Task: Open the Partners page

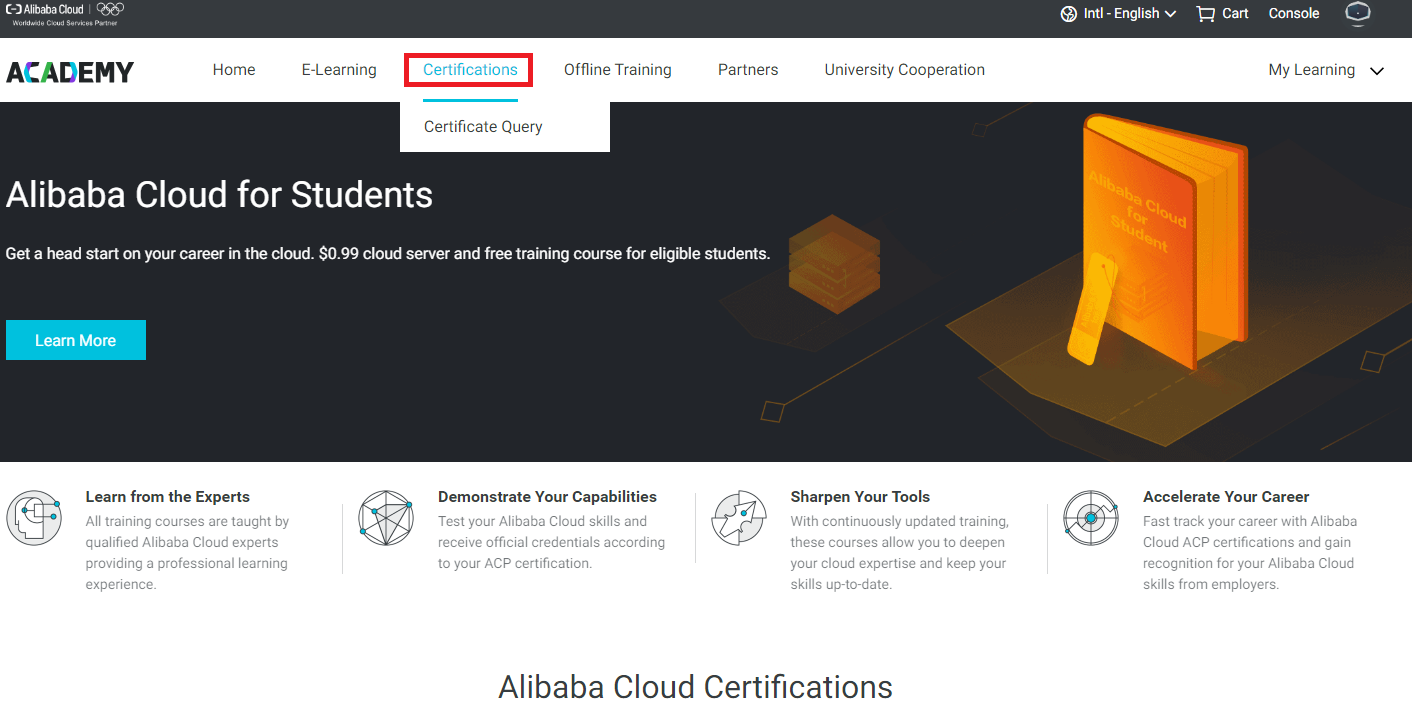Action: (x=748, y=69)
